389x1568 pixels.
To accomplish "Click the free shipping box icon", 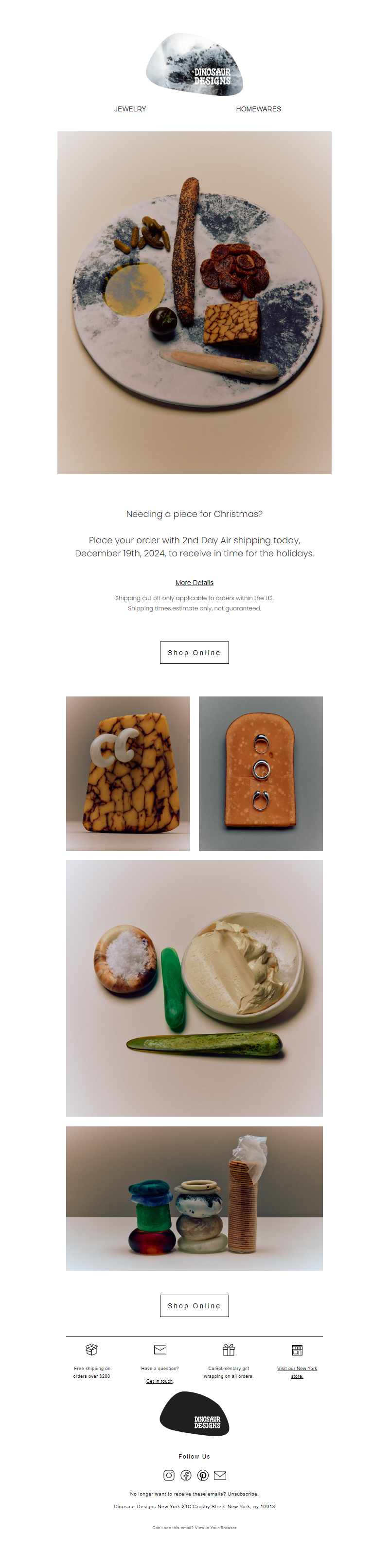I will [x=91, y=1350].
